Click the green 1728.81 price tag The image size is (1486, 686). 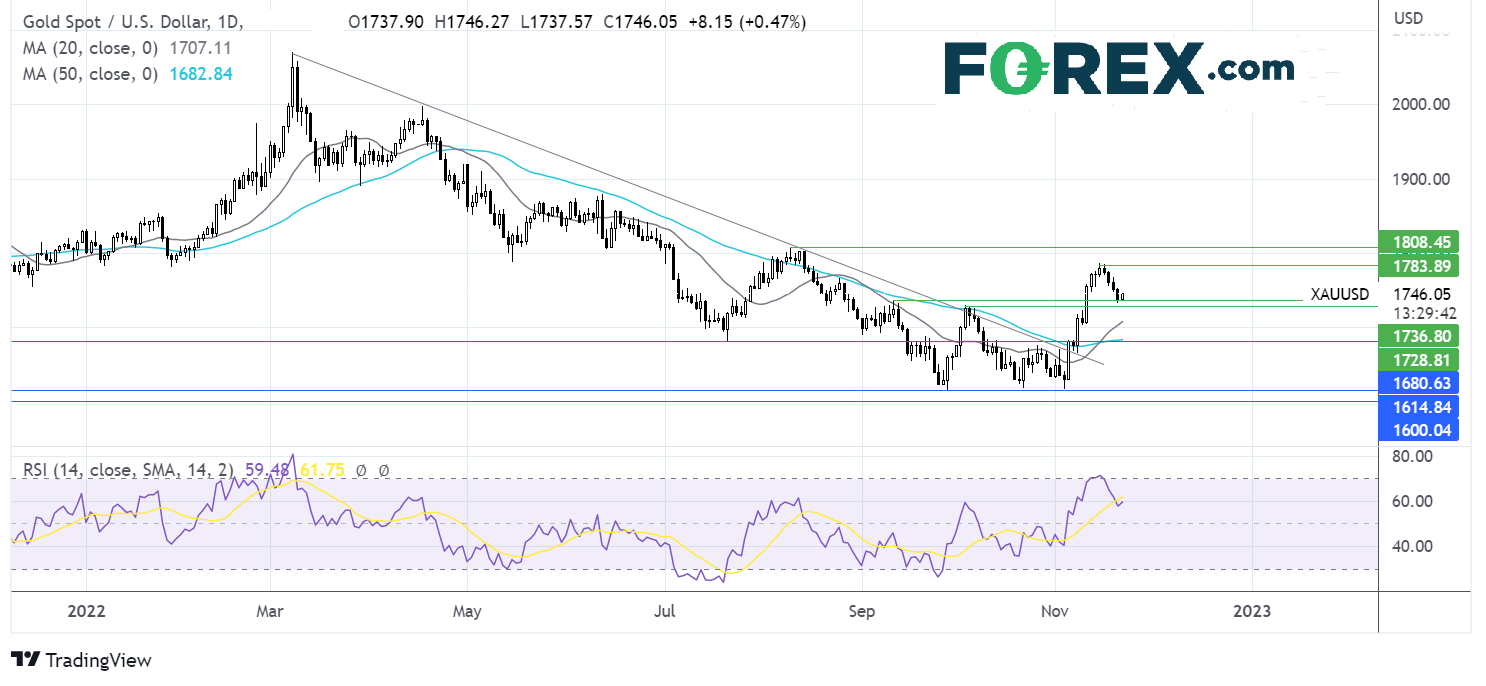pyautogui.click(x=1417, y=359)
